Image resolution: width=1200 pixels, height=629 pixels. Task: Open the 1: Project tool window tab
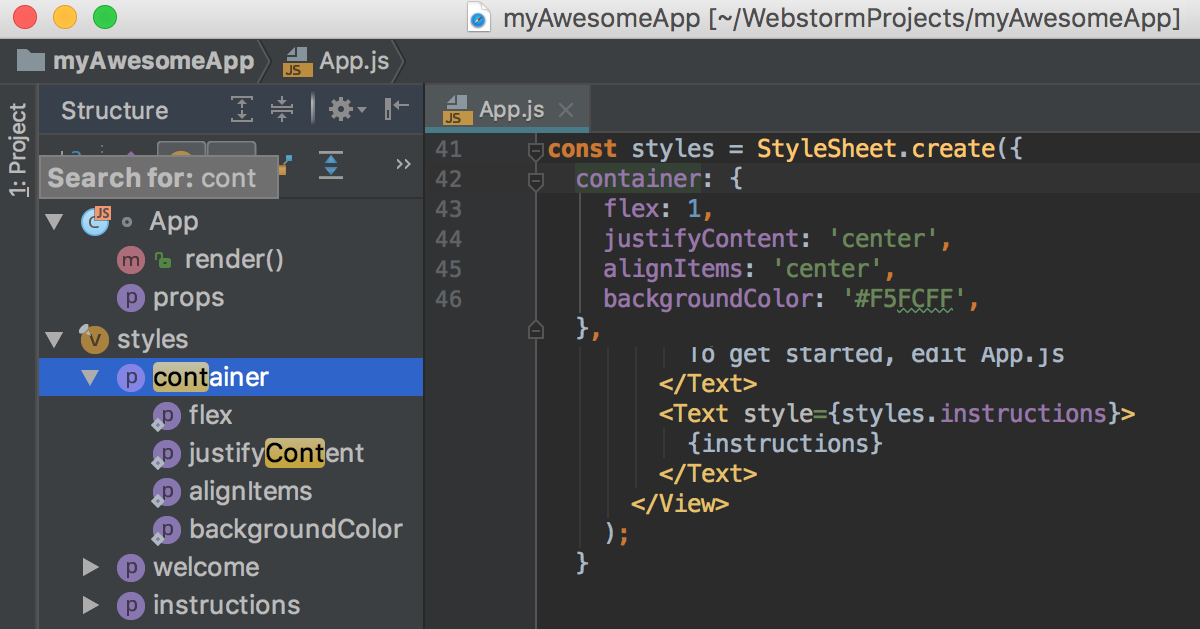18,150
